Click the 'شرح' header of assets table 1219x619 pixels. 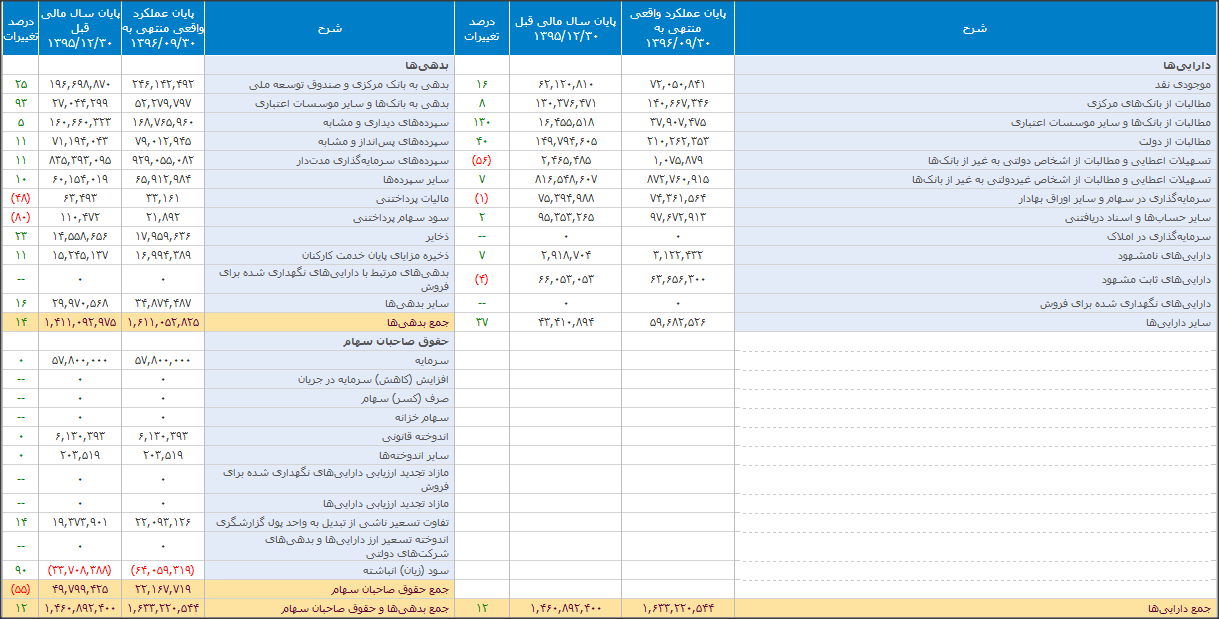(976, 28)
